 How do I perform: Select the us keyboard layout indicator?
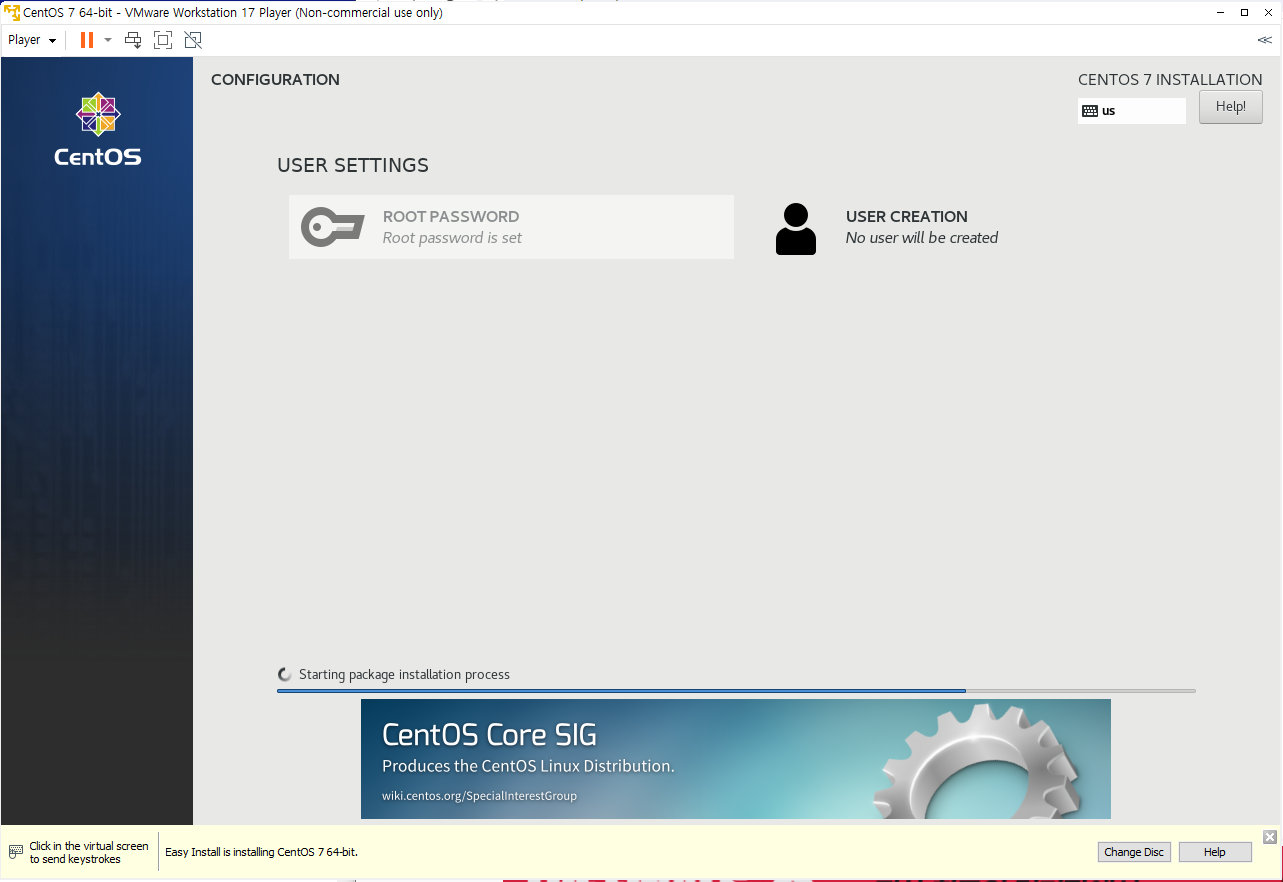1132,111
